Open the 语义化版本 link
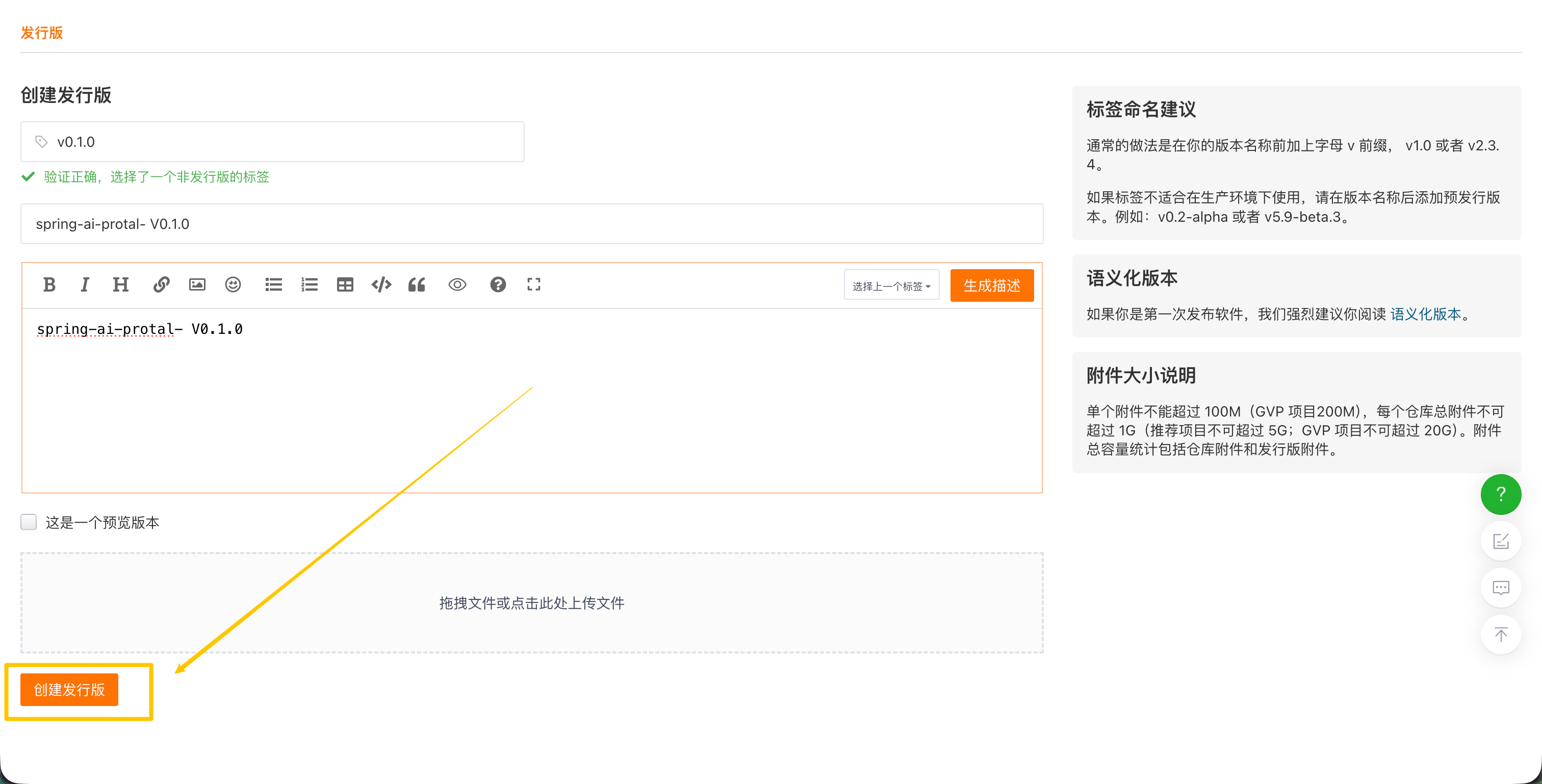 (1425, 314)
